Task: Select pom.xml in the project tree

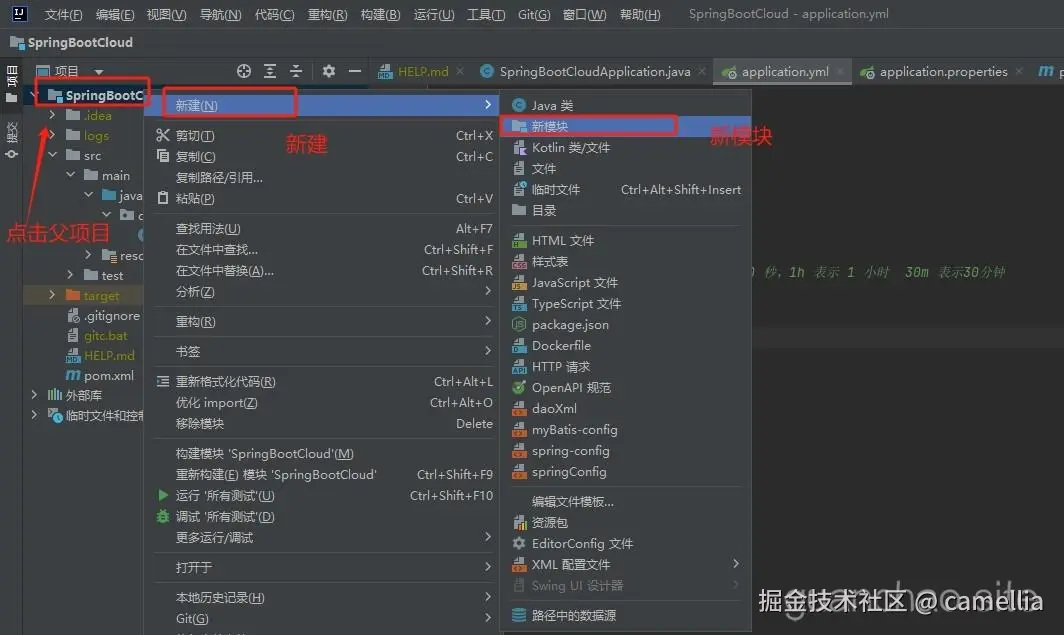Action: click(109, 375)
